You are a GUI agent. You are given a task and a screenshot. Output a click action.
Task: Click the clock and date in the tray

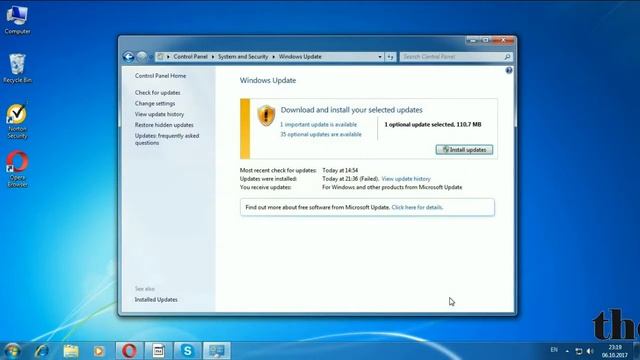(614, 351)
